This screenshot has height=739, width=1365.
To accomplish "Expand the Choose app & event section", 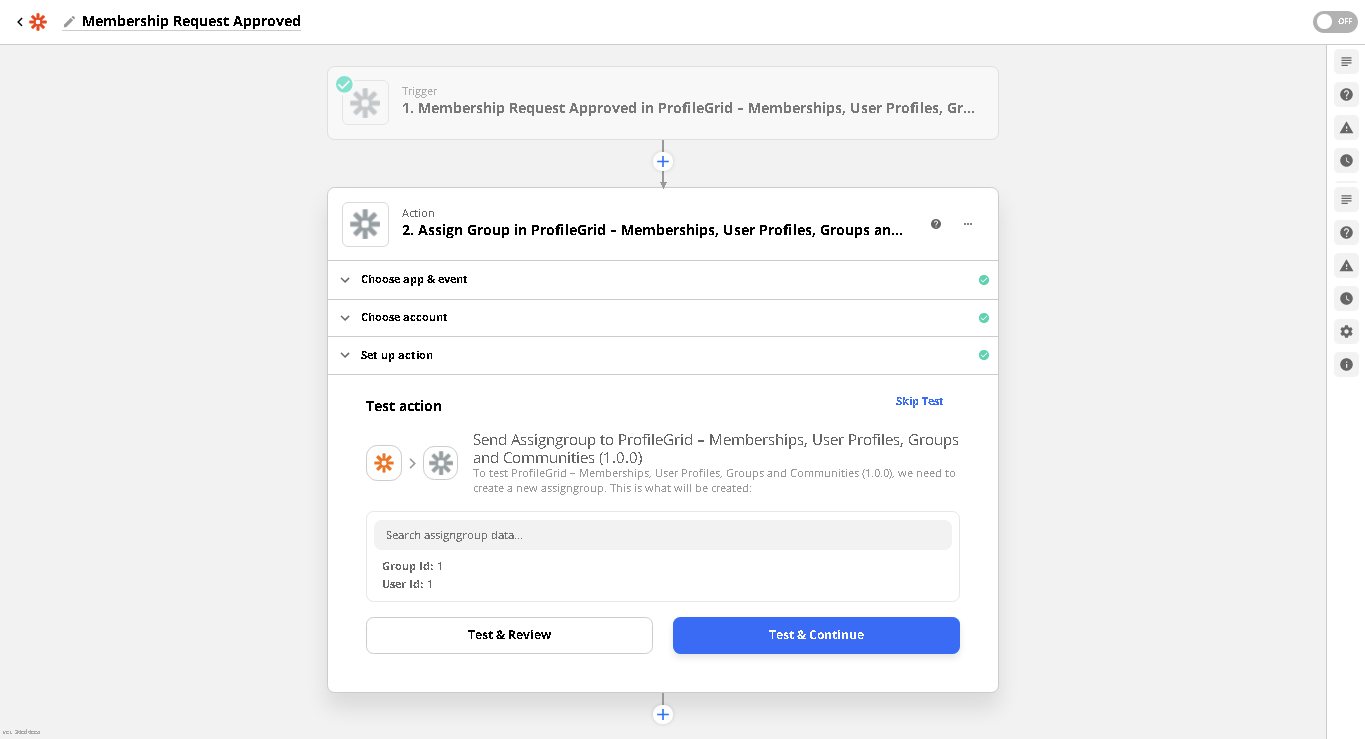I will (x=413, y=280).
